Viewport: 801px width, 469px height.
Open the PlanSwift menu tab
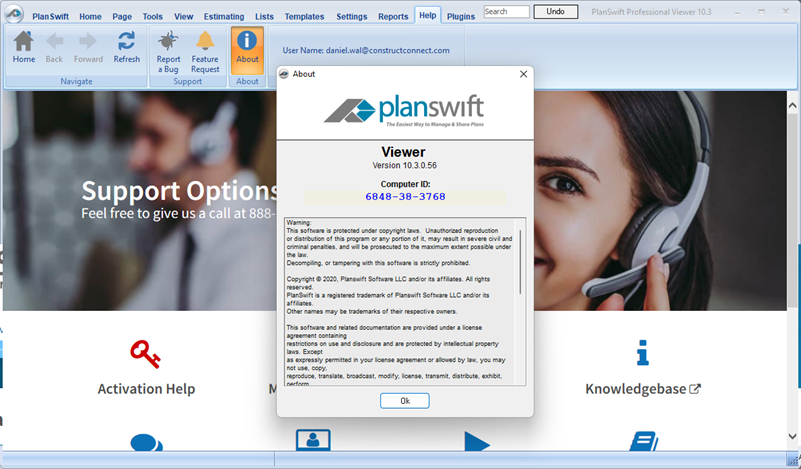coord(51,16)
